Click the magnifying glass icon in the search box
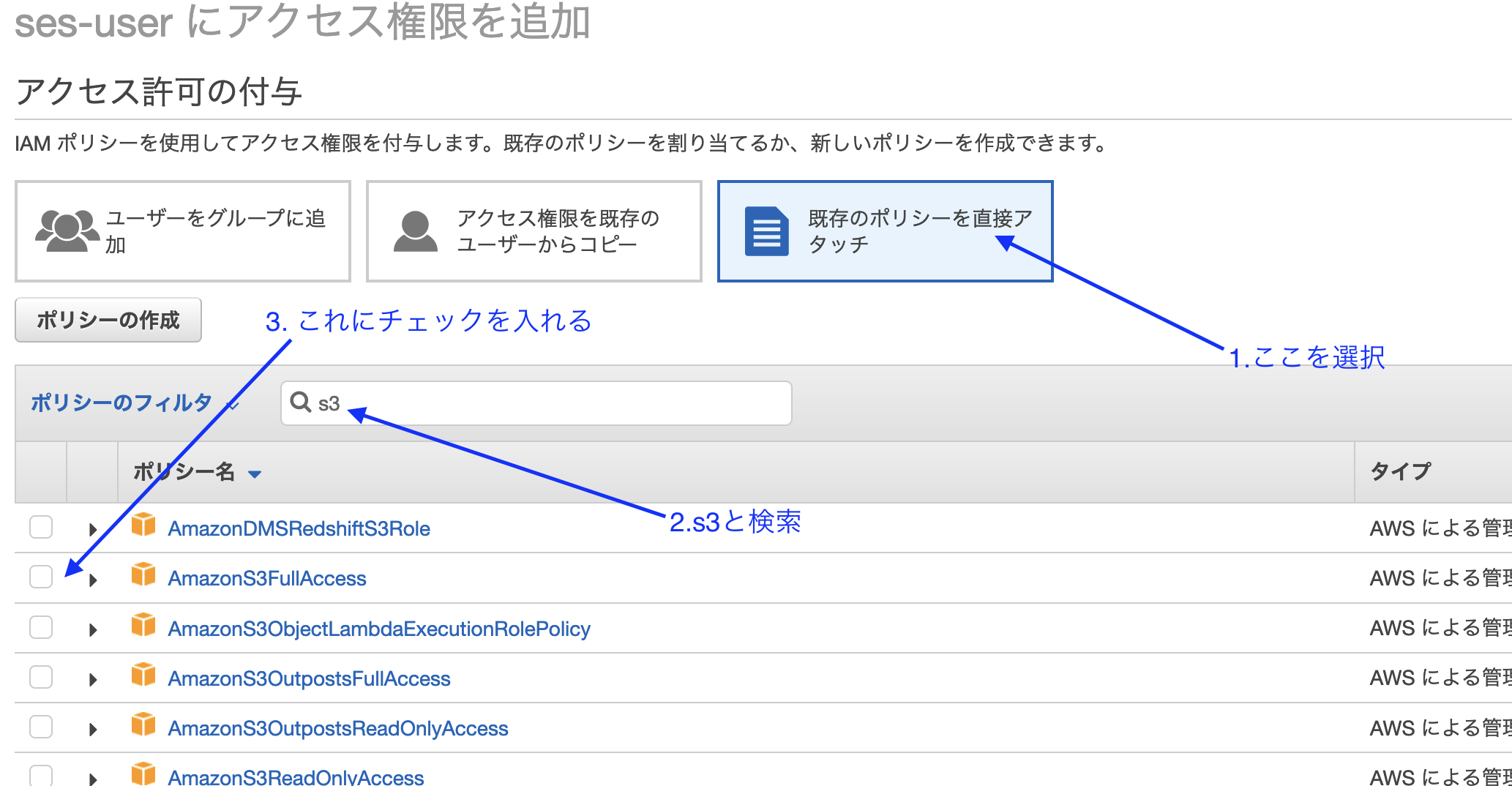1512x786 pixels. (302, 402)
